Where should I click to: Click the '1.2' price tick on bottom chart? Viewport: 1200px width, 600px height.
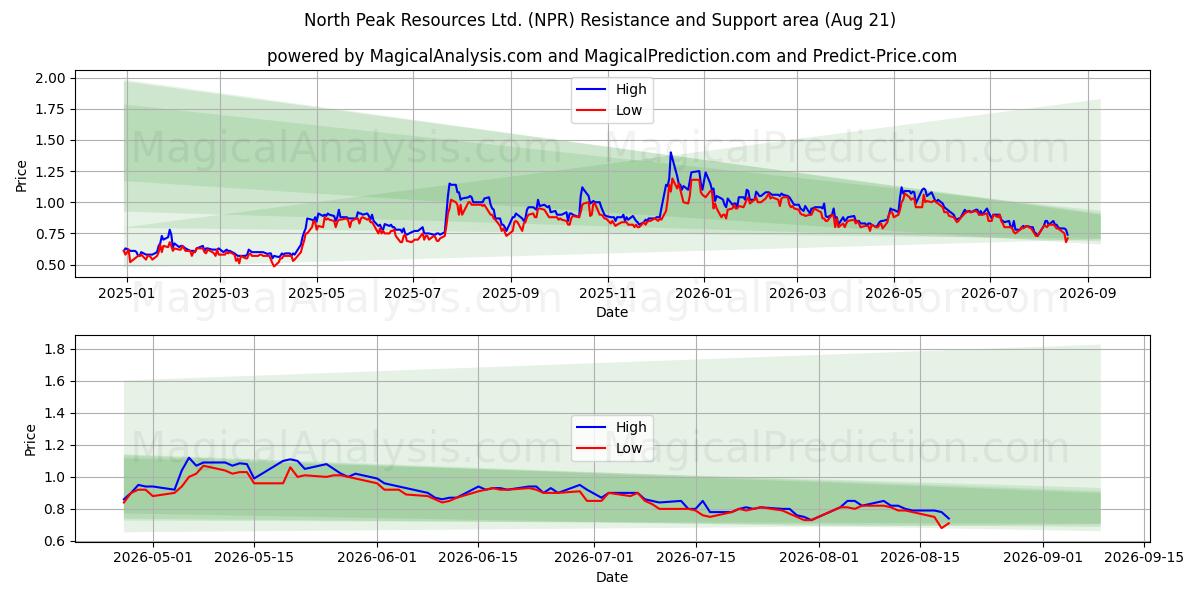click(55, 445)
